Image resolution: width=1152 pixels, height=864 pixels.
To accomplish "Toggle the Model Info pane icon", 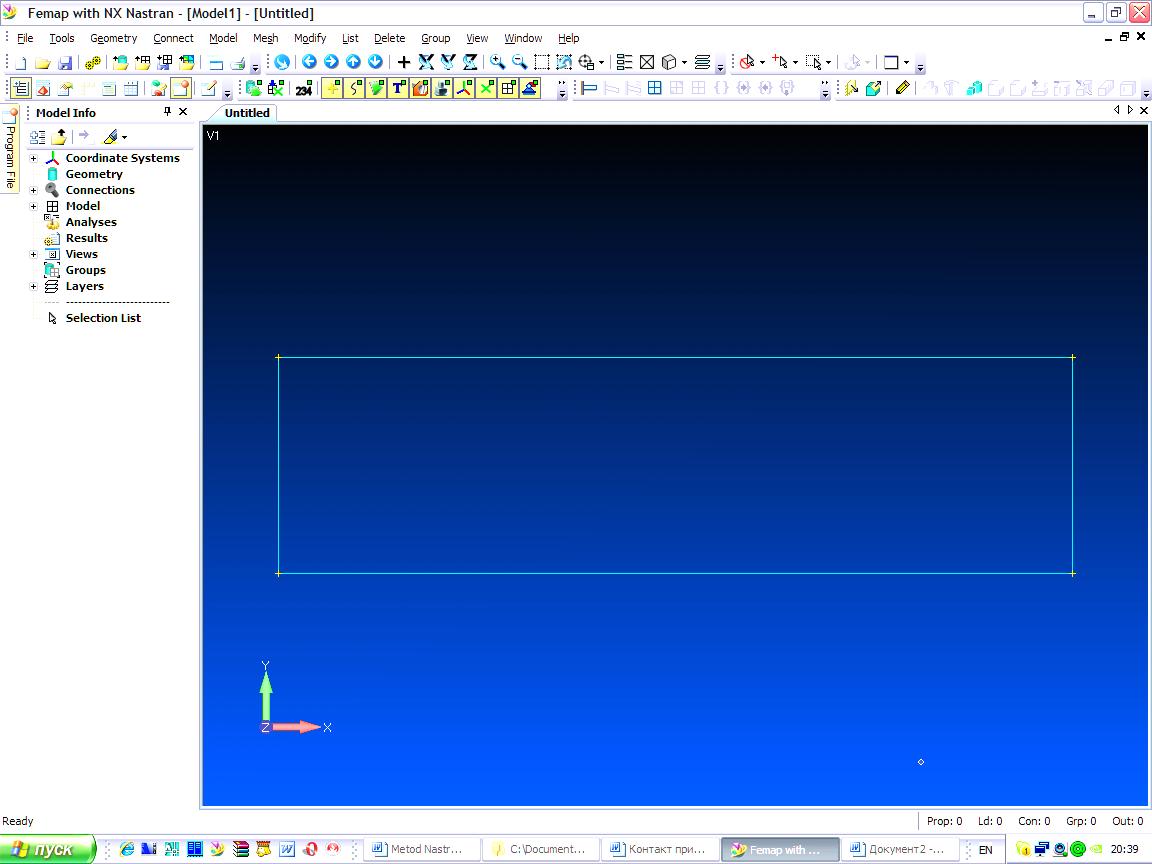I will (x=21, y=89).
